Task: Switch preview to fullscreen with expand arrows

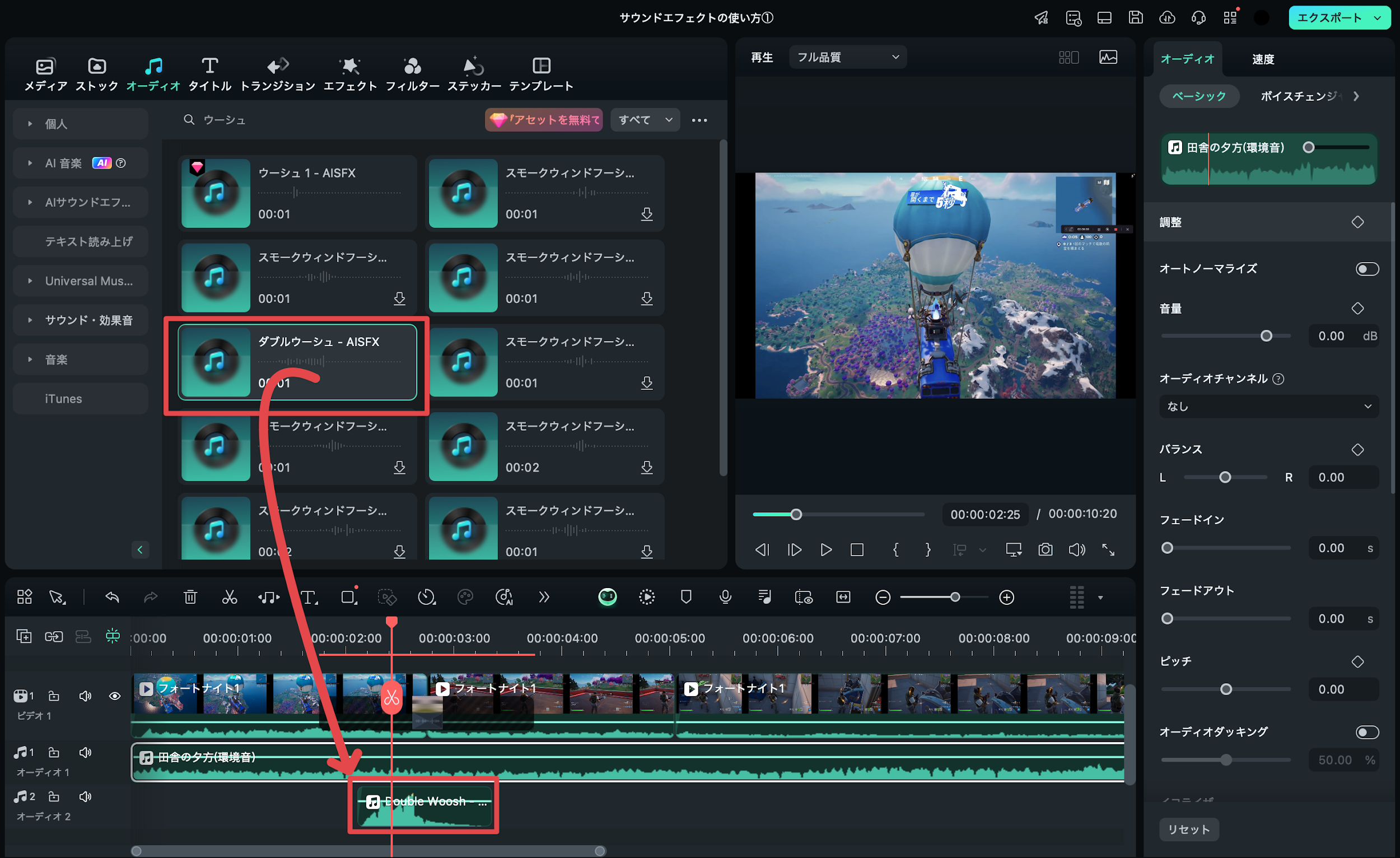Action: click(1109, 549)
